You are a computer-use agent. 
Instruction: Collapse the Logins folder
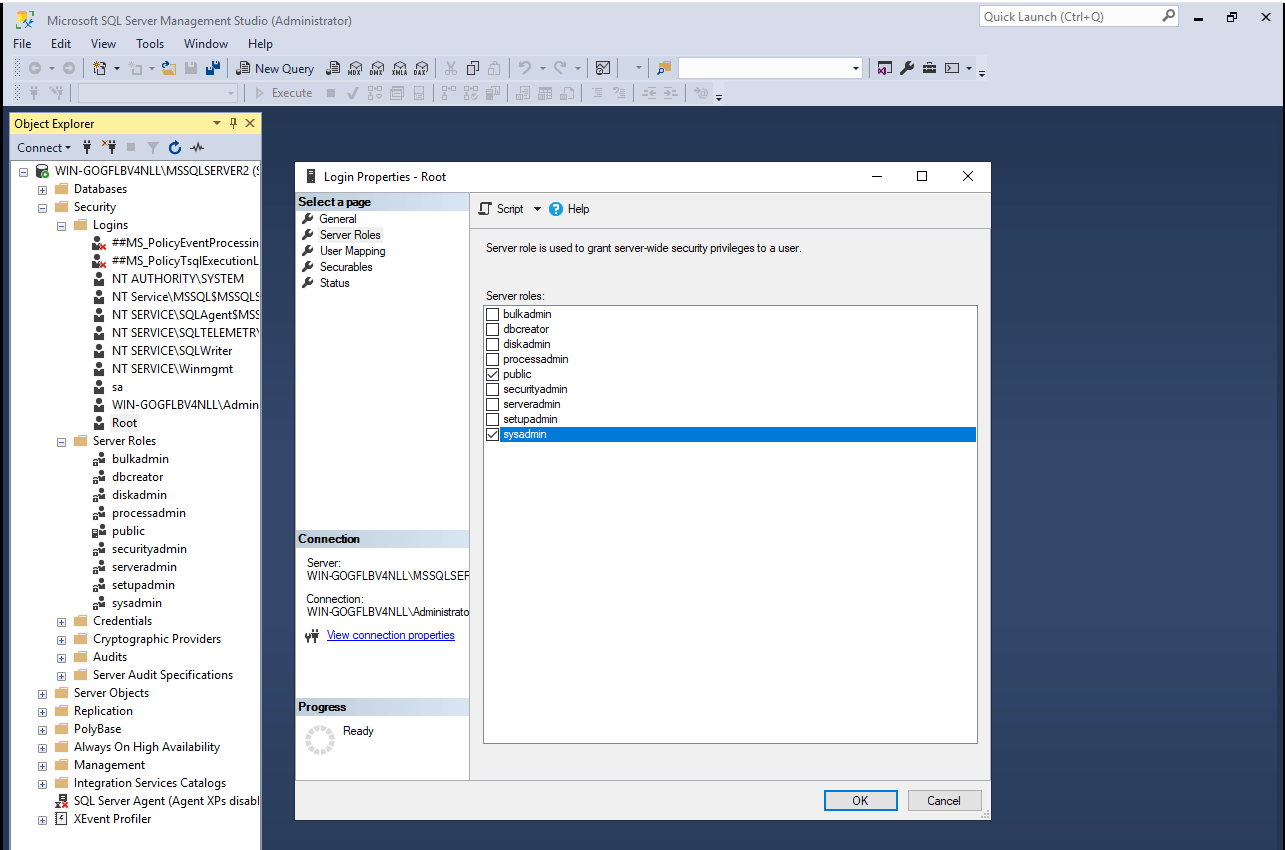(61, 225)
